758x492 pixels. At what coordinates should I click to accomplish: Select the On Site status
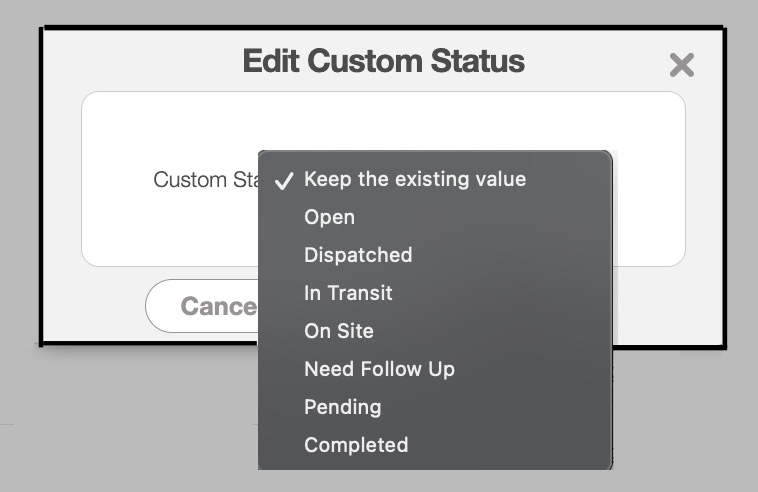point(338,331)
